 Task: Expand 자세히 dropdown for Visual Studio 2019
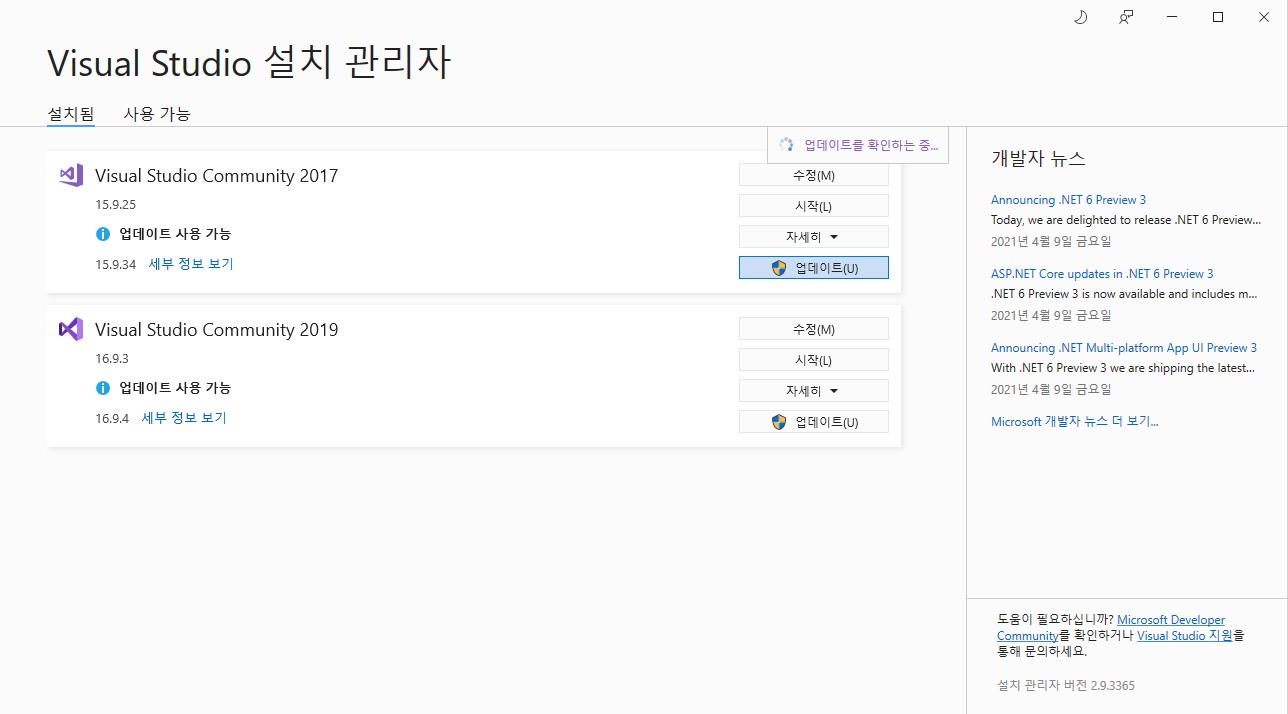point(814,391)
